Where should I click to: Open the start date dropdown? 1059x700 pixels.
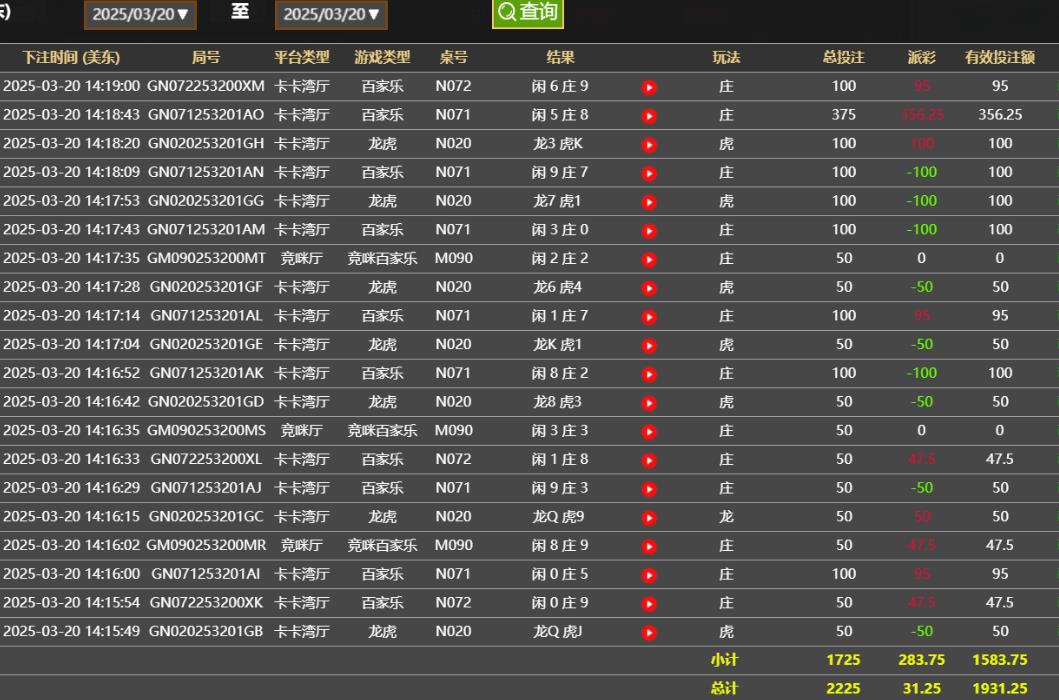pos(139,15)
